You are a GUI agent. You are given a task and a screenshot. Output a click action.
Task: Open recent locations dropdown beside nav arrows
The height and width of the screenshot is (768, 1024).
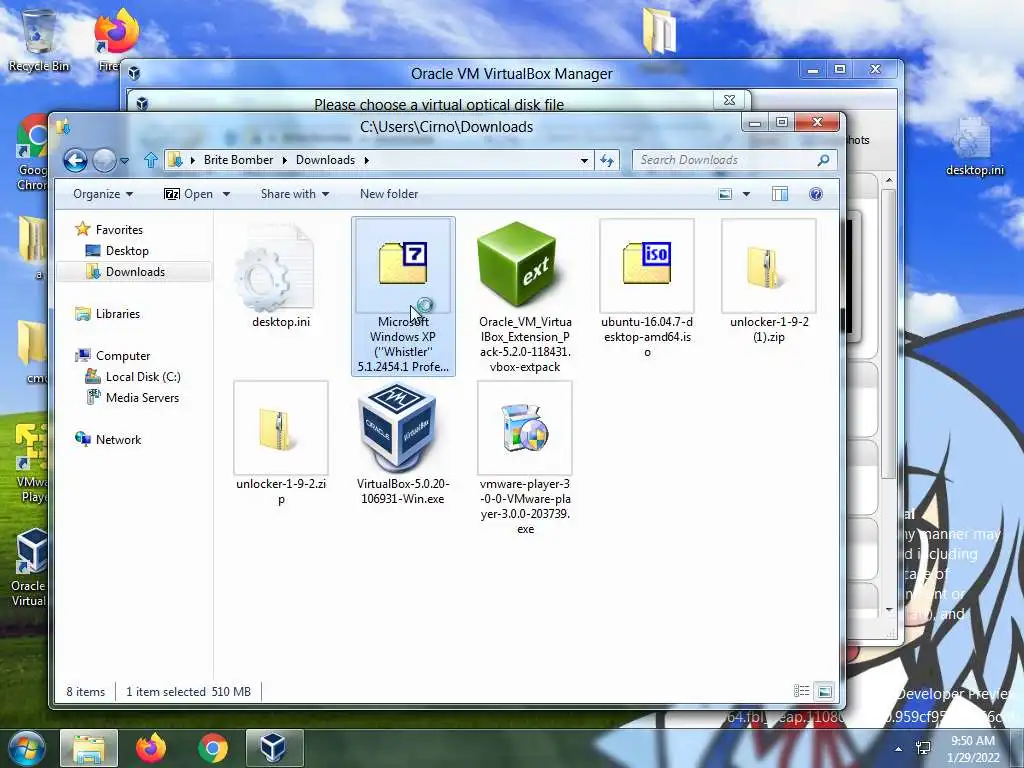click(124, 160)
